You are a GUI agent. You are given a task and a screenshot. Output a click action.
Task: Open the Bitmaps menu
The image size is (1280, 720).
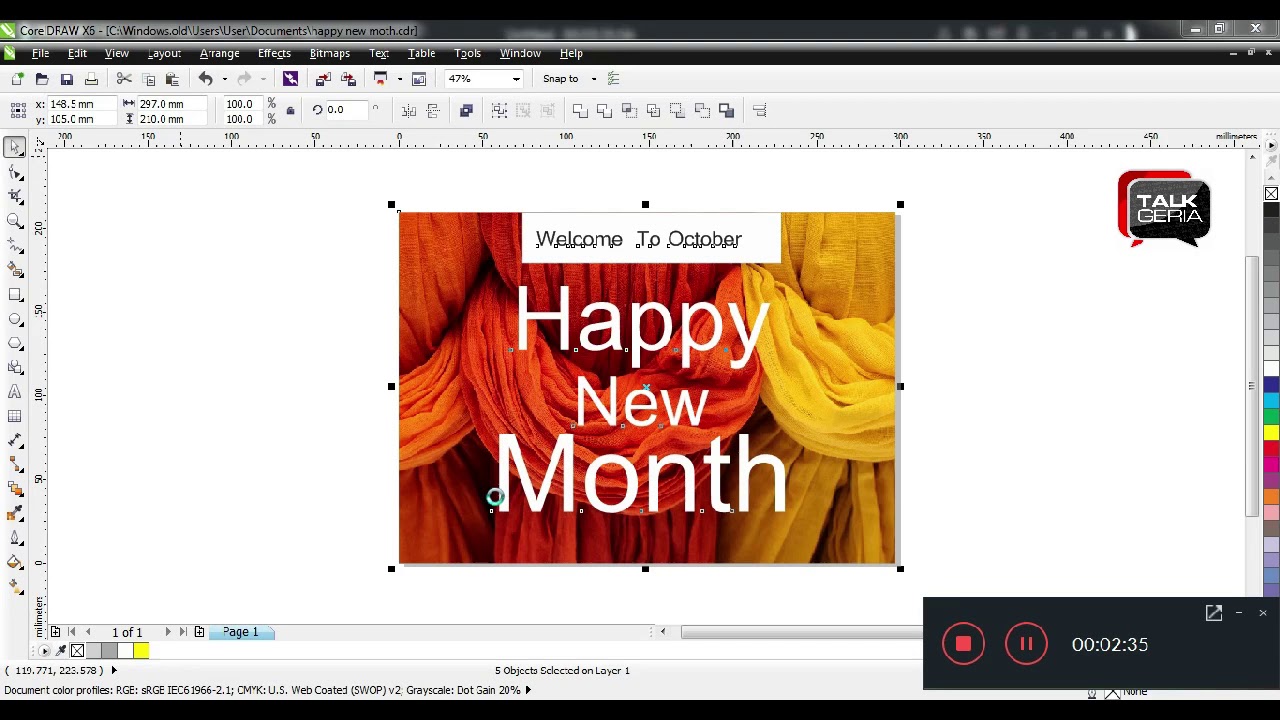click(329, 53)
